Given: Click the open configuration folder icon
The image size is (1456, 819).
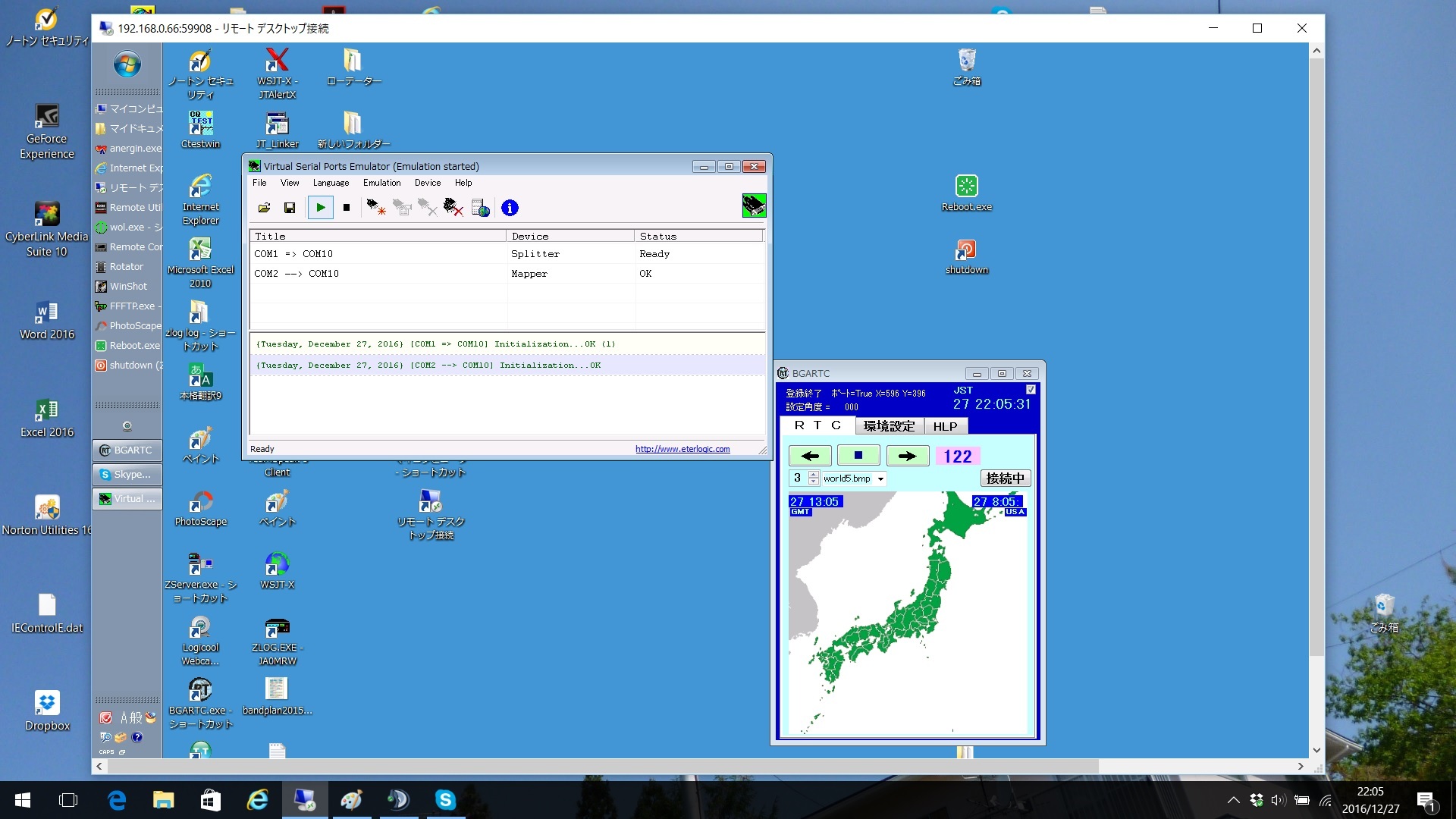Looking at the screenshot, I should click(x=264, y=208).
